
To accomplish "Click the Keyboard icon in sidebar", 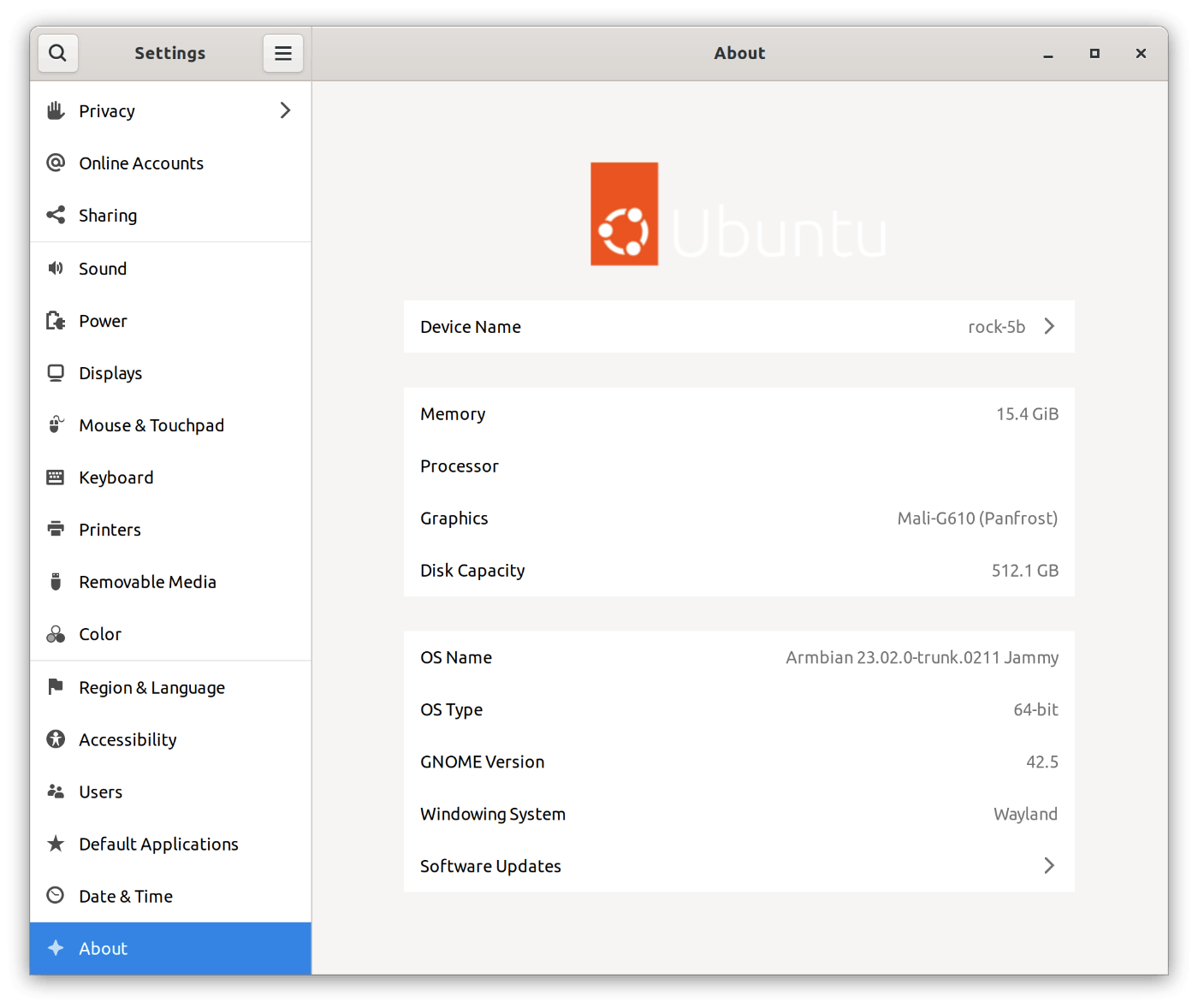I will click(x=56, y=477).
